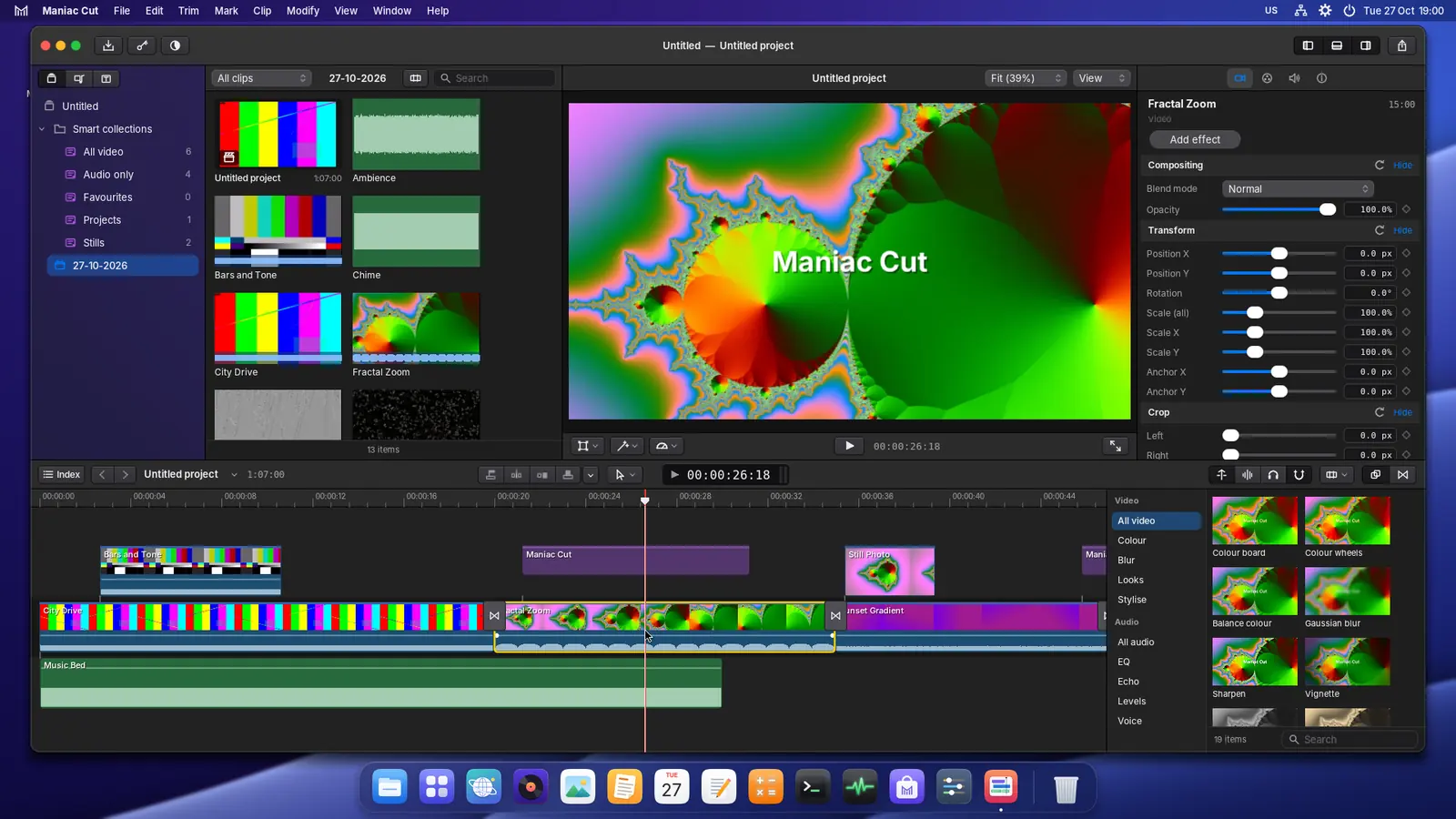Open the Blend mode Normal dropdown
This screenshot has height=819, width=1456.
click(1297, 189)
